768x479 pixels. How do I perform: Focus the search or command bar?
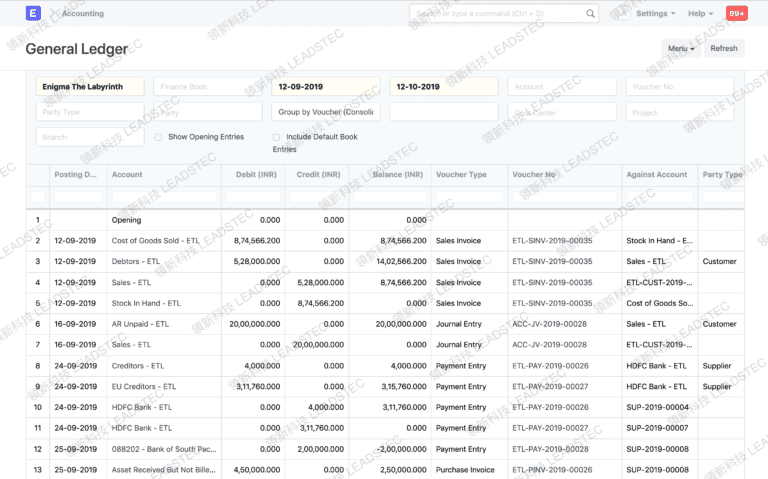click(504, 14)
